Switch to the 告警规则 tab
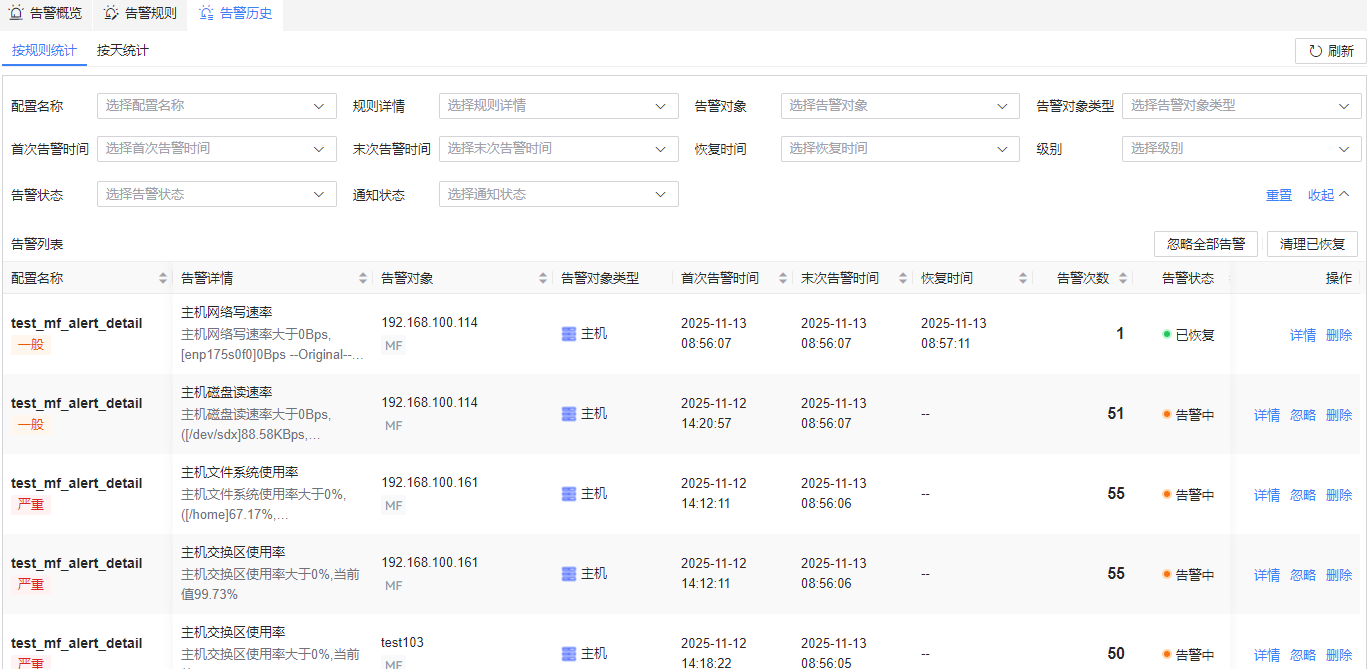The width and height of the screenshot is (1367, 669). tap(141, 14)
